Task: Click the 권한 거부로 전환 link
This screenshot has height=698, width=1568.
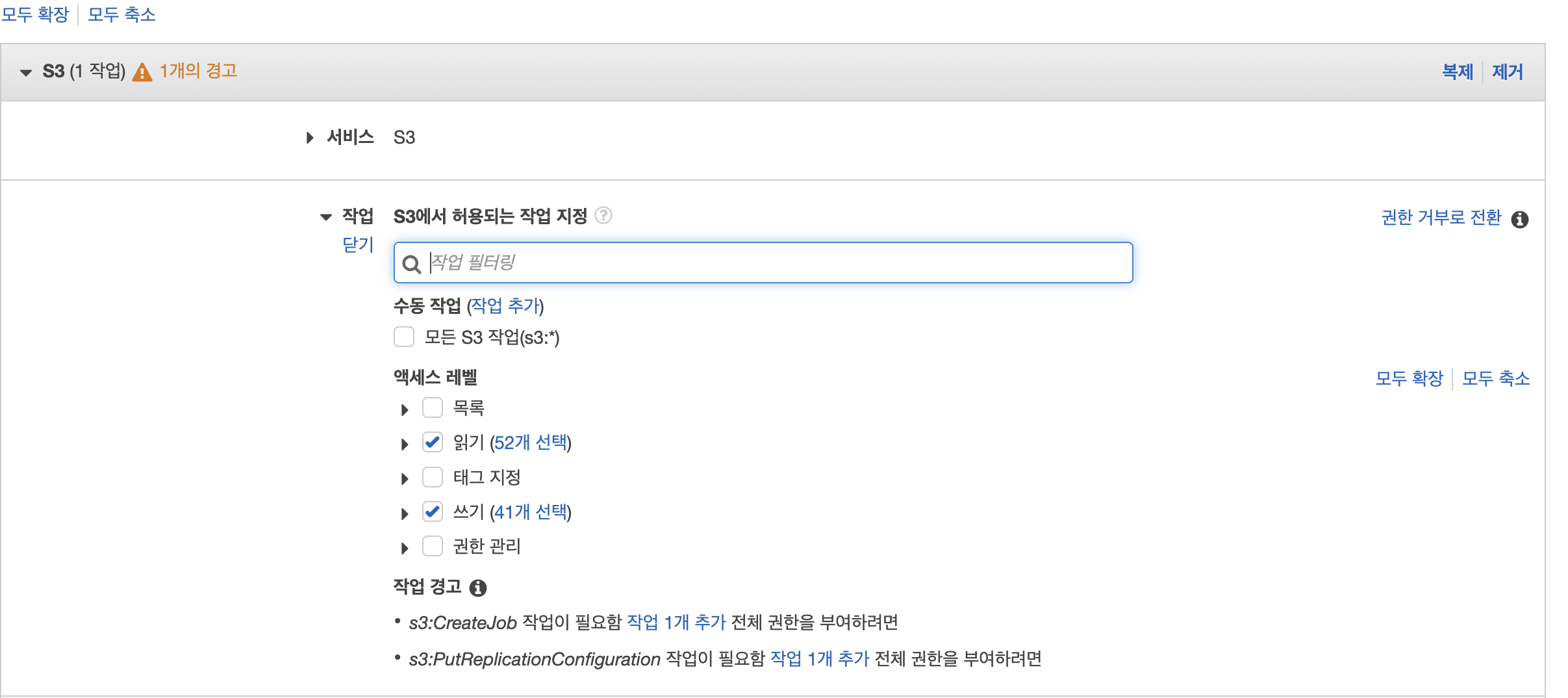Action: point(1441,217)
